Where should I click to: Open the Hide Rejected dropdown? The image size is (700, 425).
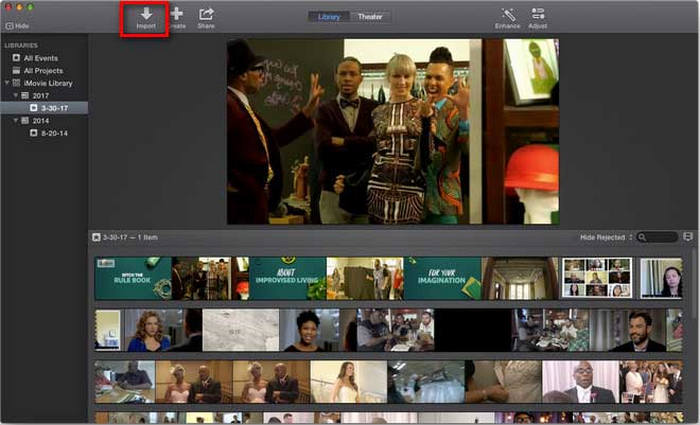(606, 238)
